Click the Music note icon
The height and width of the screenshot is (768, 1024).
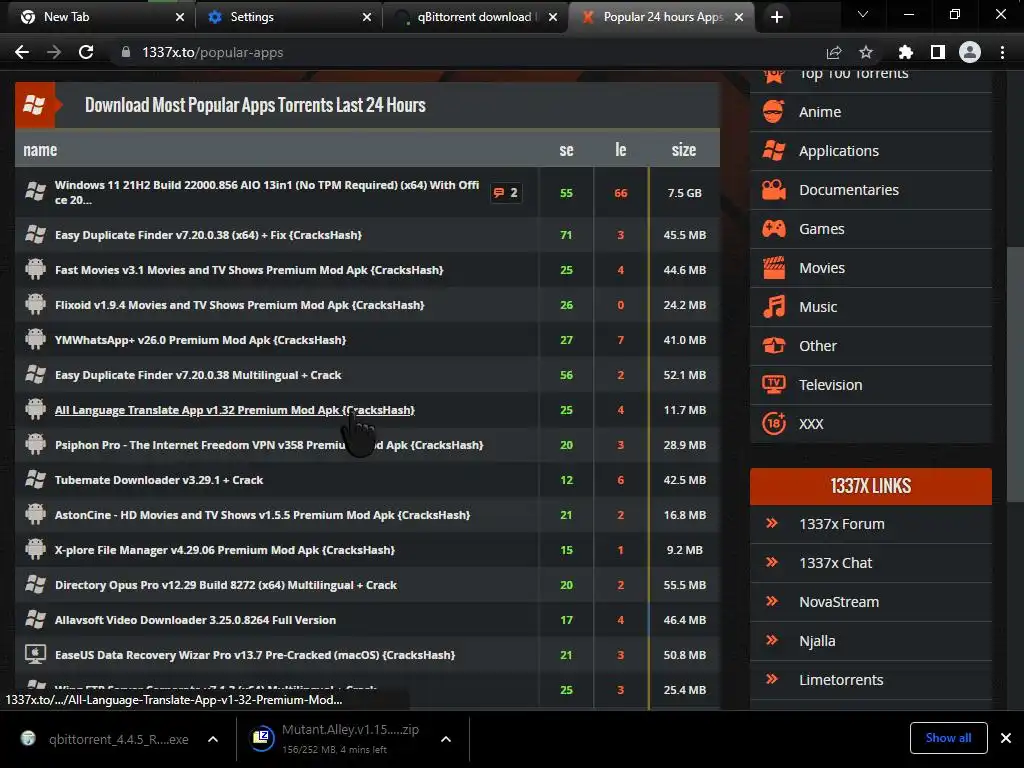coord(774,307)
